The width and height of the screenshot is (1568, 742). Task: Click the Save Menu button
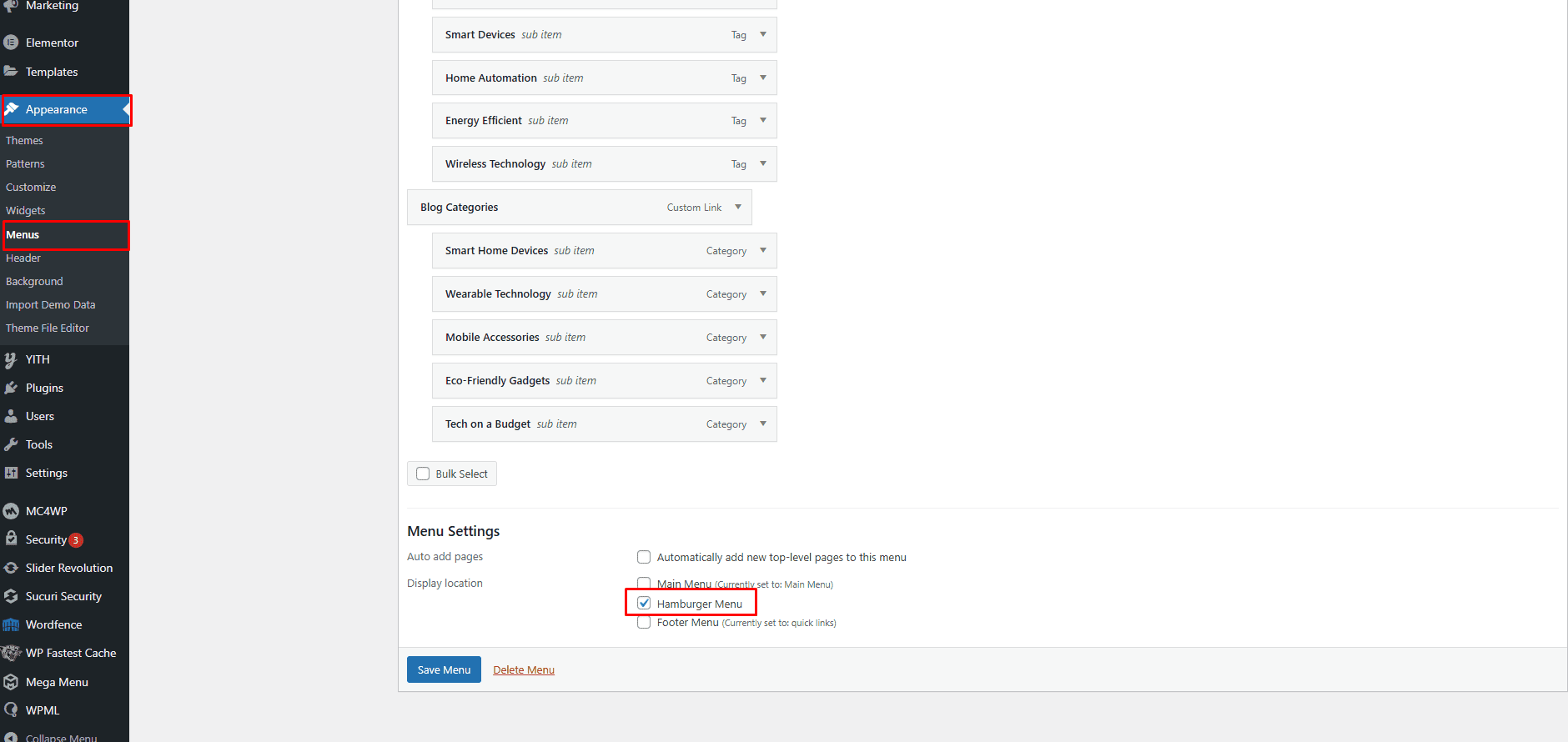coord(444,669)
